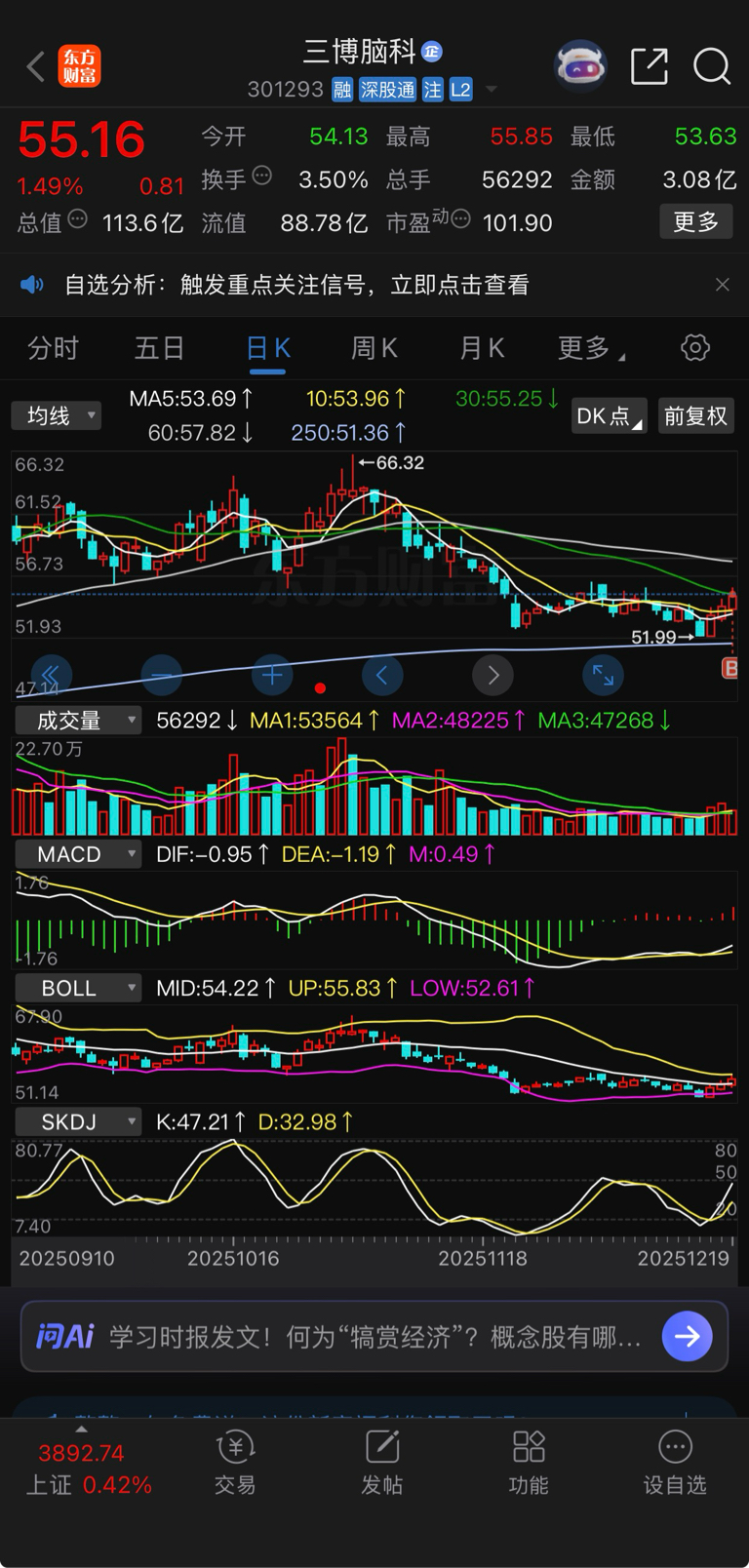Open the 发帖 post tab
This screenshot has height=1568, width=749.
[x=381, y=1463]
